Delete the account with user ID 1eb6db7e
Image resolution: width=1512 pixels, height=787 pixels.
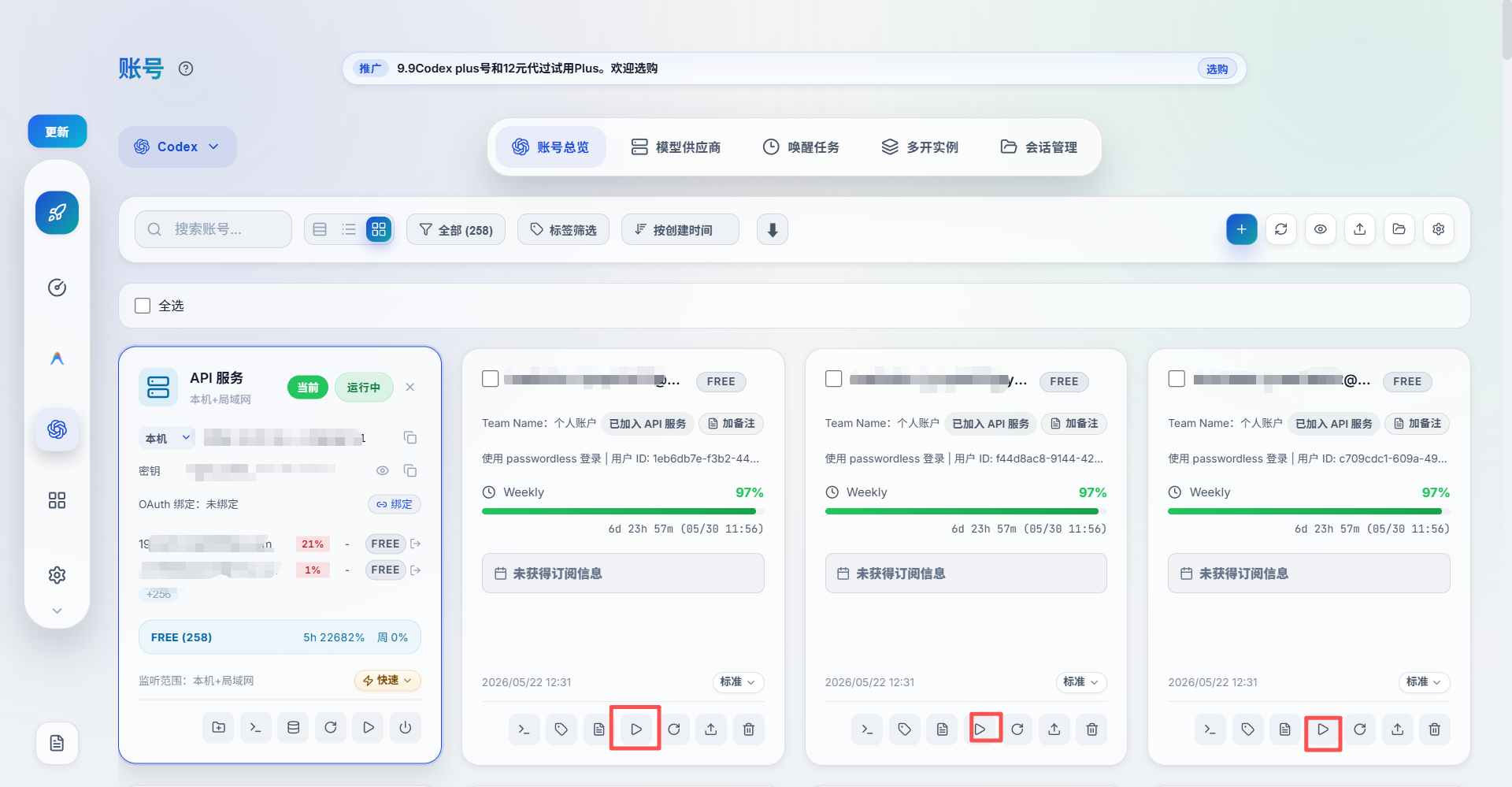pos(749,729)
